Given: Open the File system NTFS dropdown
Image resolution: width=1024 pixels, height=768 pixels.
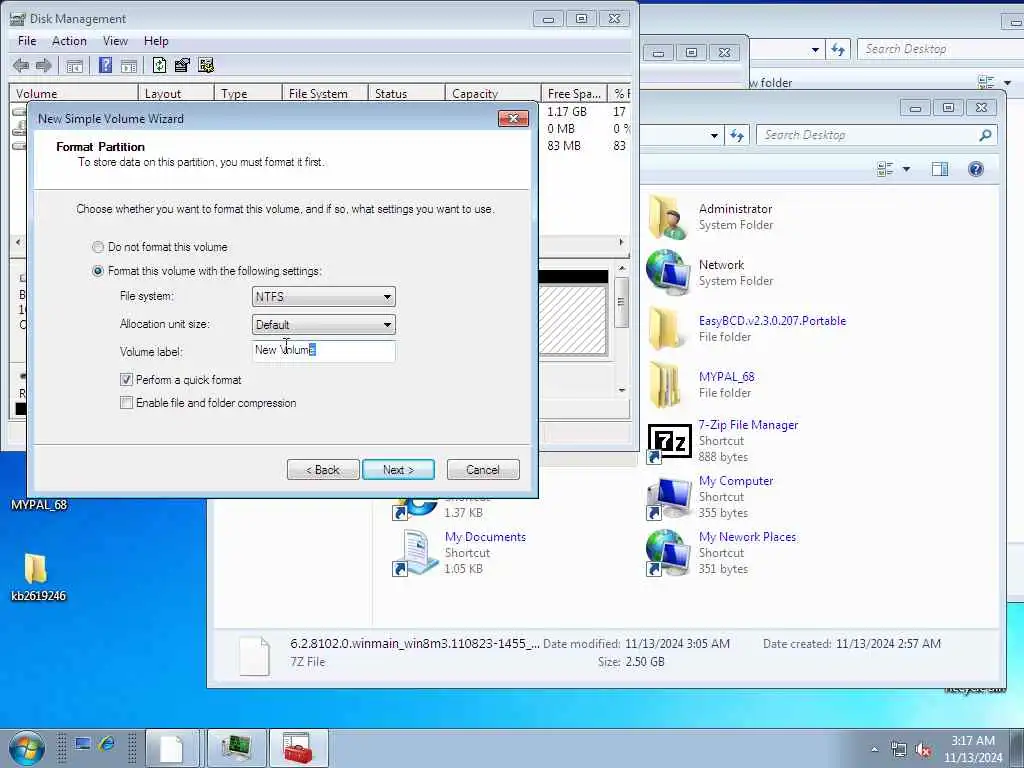Looking at the screenshot, I should (x=324, y=297).
